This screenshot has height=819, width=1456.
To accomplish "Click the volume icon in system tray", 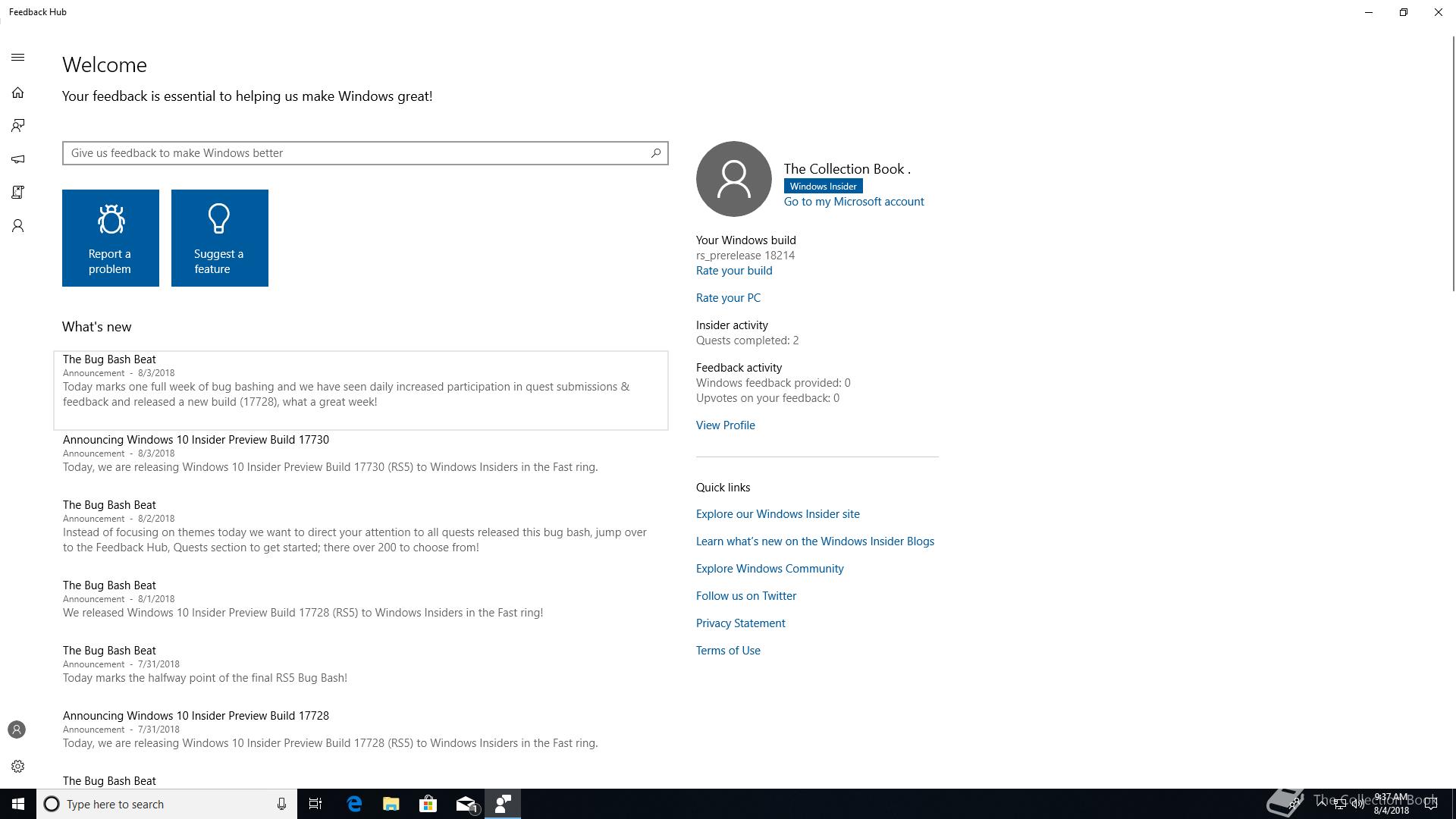I will click(x=1358, y=804).
